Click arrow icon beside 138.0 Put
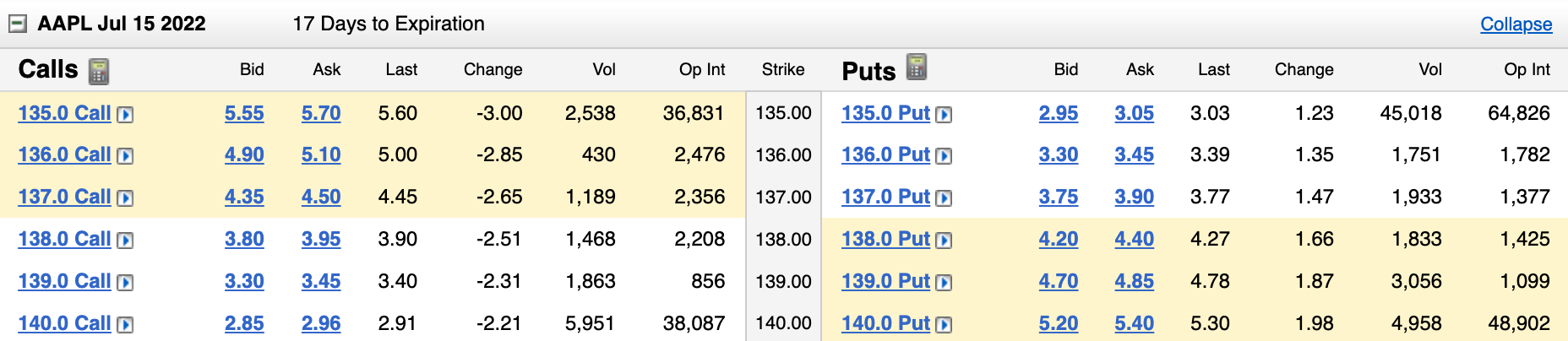The image size is (1568, 341). (x=944, y=241)
